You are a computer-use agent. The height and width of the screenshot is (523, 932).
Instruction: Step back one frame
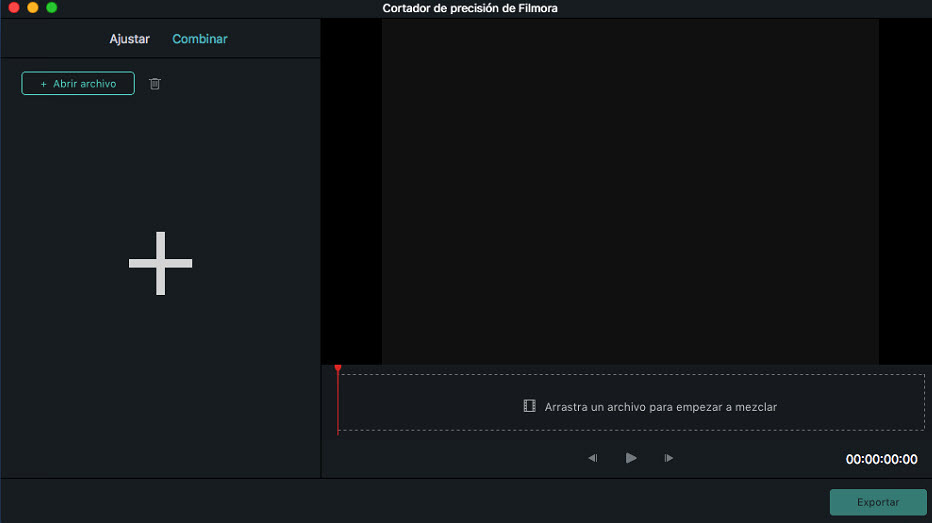[x=593, y=458]
